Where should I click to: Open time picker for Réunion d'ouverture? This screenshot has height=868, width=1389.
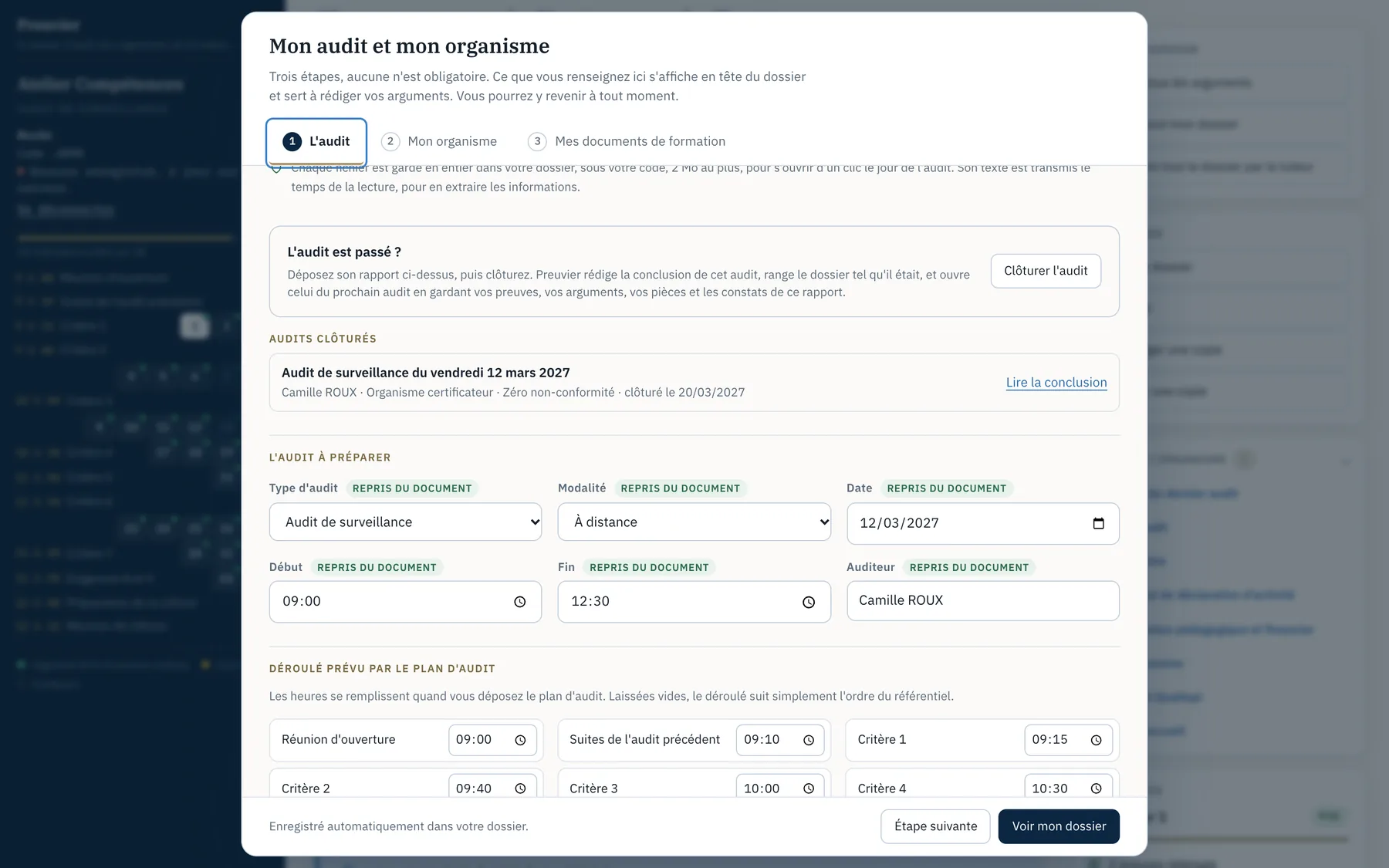coord(520,740)
